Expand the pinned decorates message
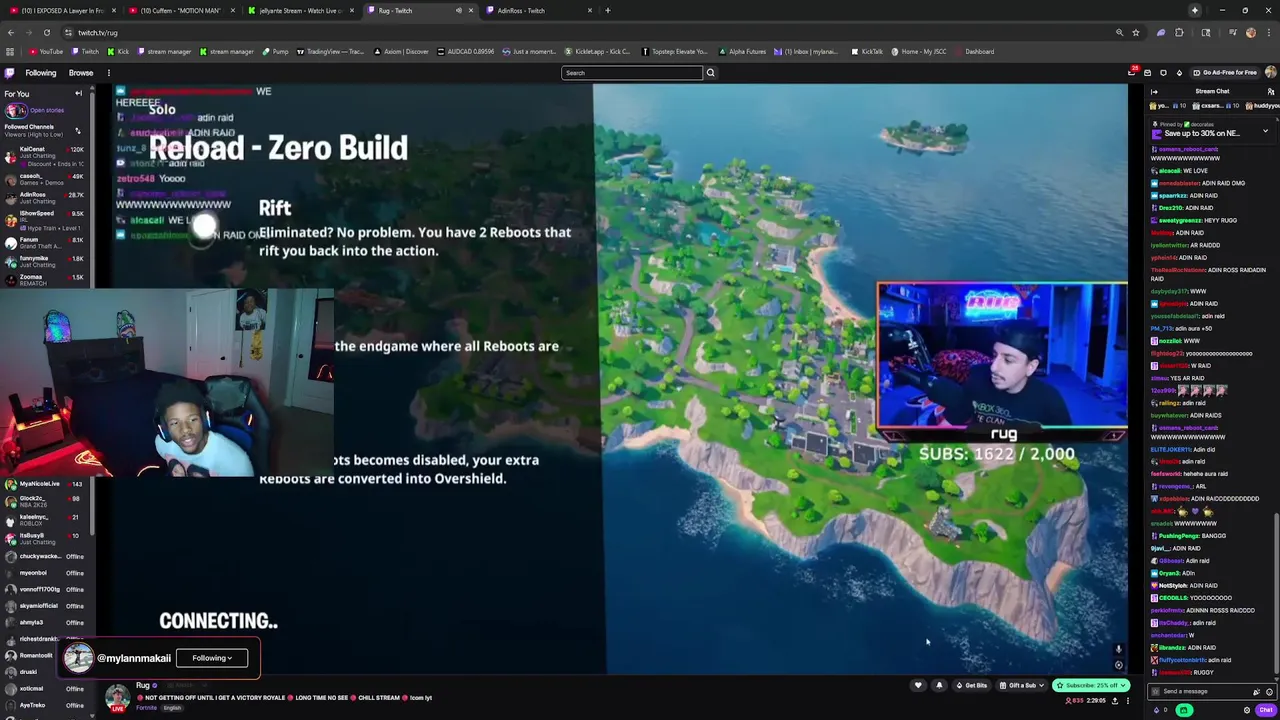The width and height of the screenshot is (1280, 720). [x=1265, y=131]
